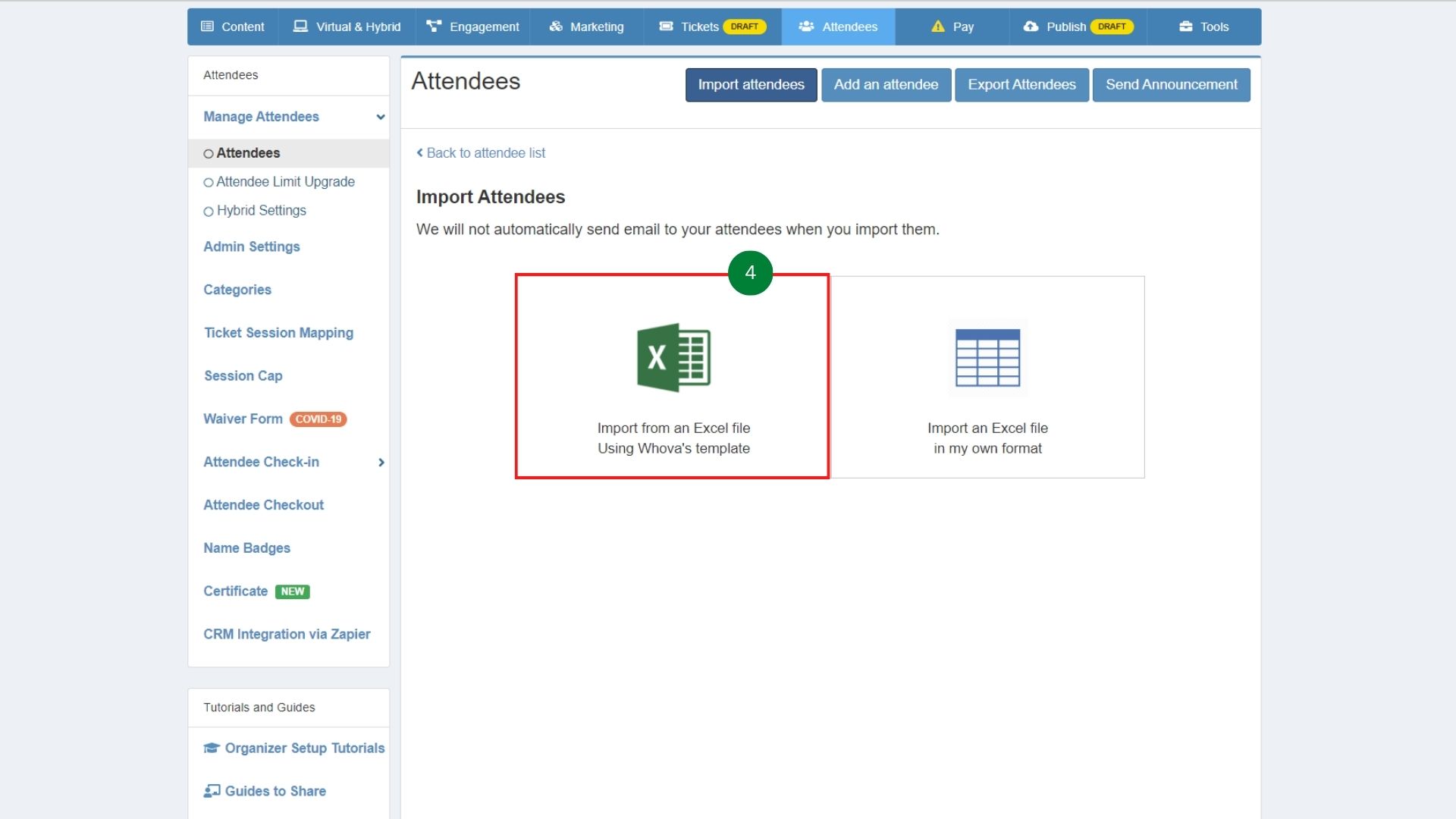Image resolution: width=1456 pixels, height=819 pixels.
Task: Open the Content tab
Action: coord(233,27)
